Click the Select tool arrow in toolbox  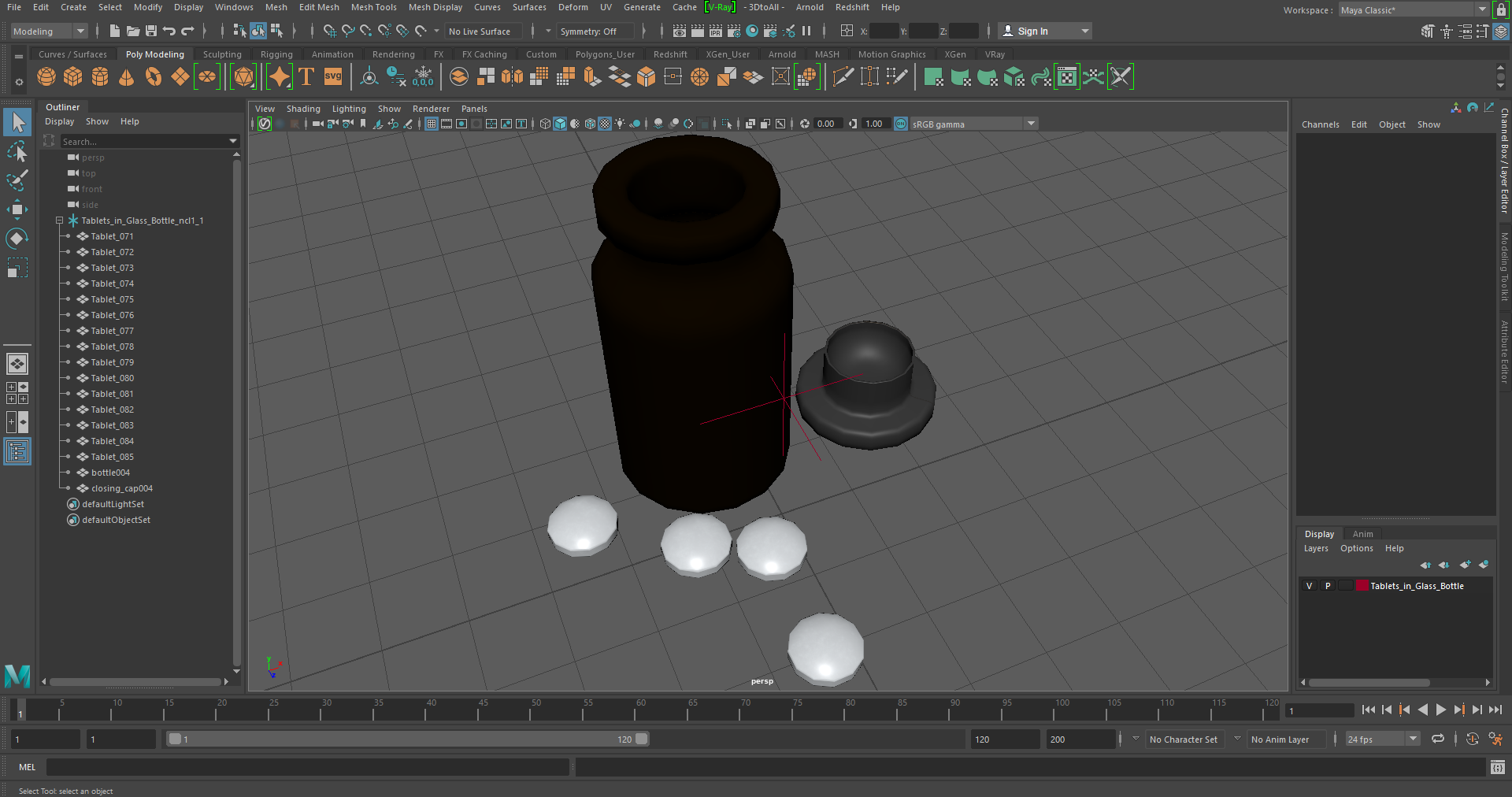pos(17,122)
